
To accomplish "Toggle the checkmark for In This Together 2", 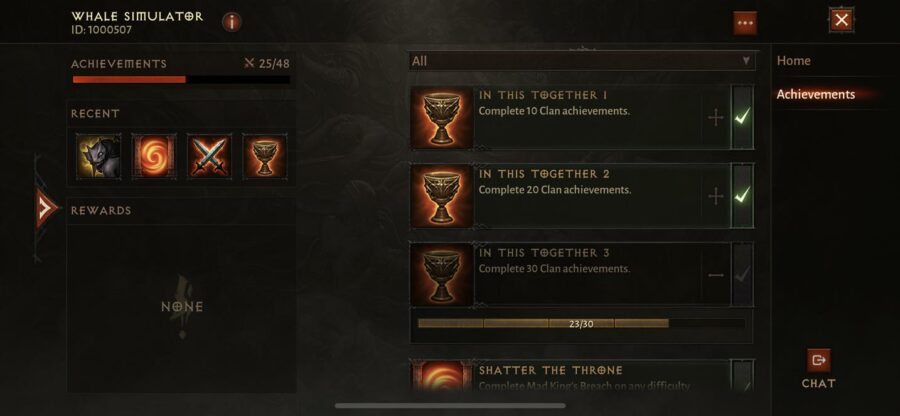I will tap(742, 196).
